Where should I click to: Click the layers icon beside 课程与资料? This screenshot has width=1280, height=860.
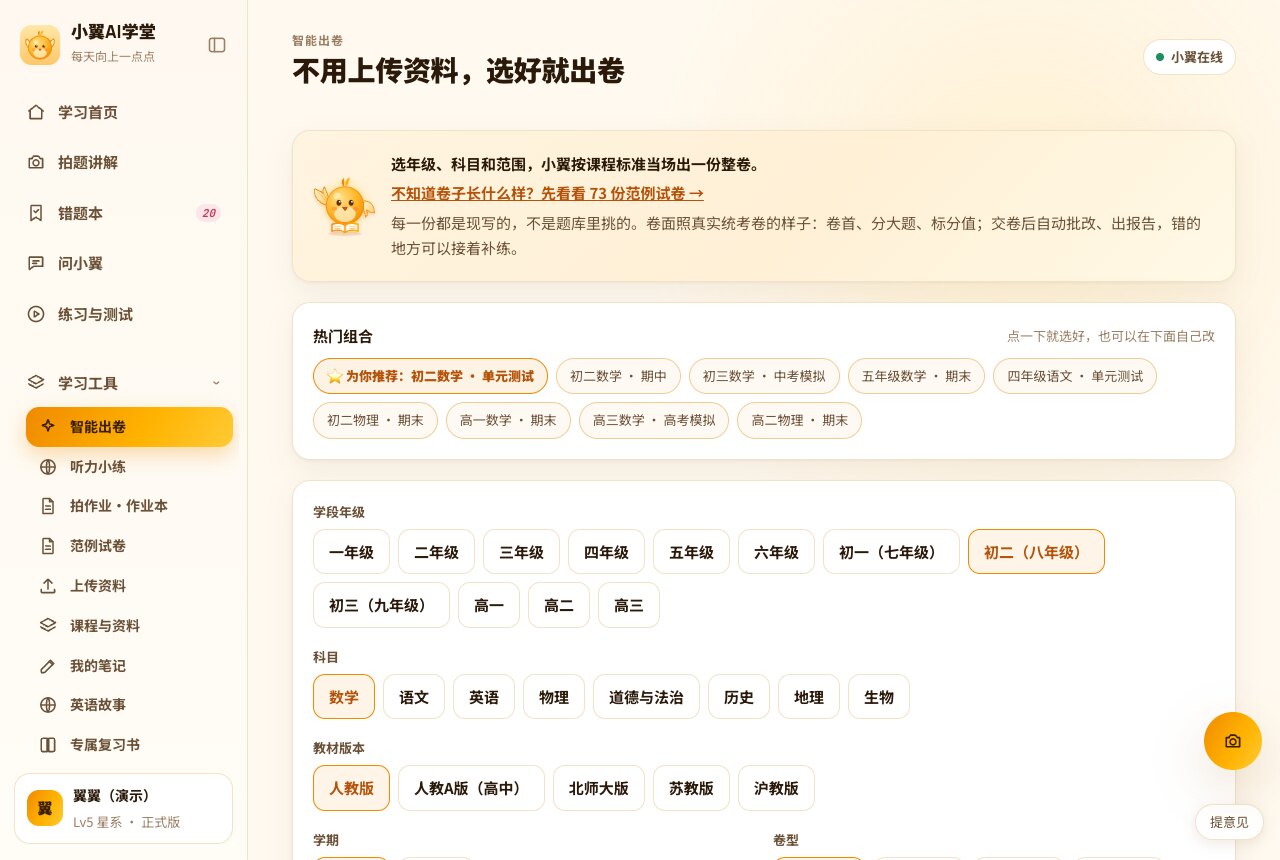(x=48, y=625)
